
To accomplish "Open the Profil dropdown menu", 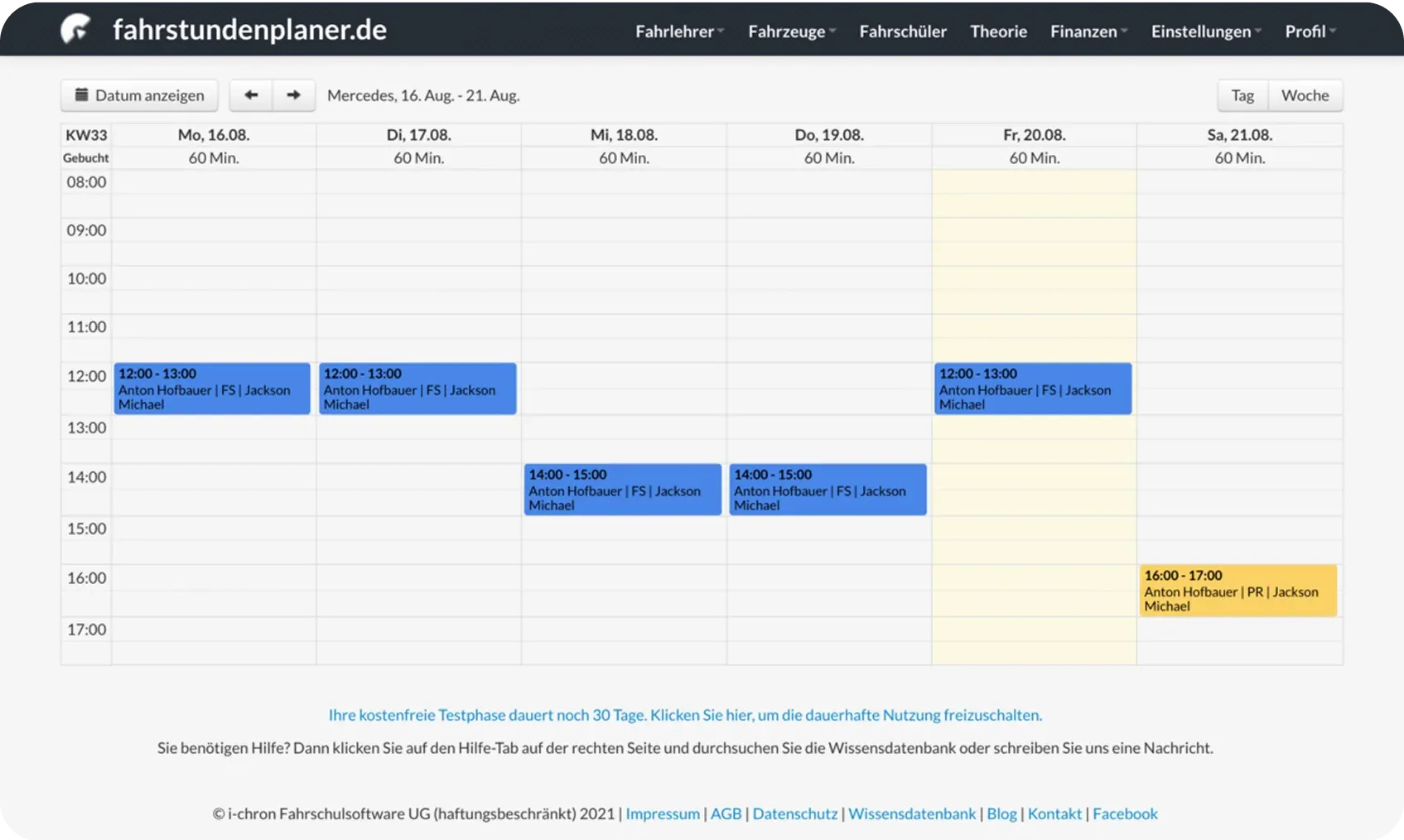I will pos(1310,31).
